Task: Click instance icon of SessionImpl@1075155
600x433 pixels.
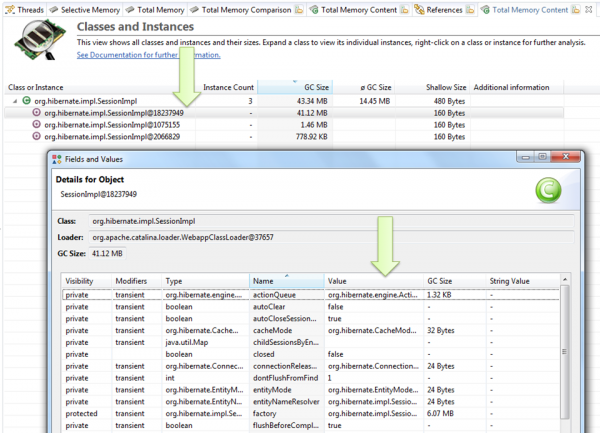Action: click(36, 124)
